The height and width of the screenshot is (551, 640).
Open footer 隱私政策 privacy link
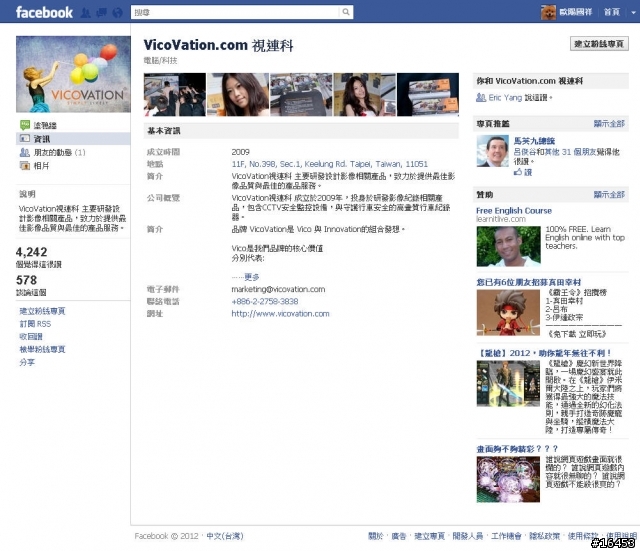pos(544,536)
